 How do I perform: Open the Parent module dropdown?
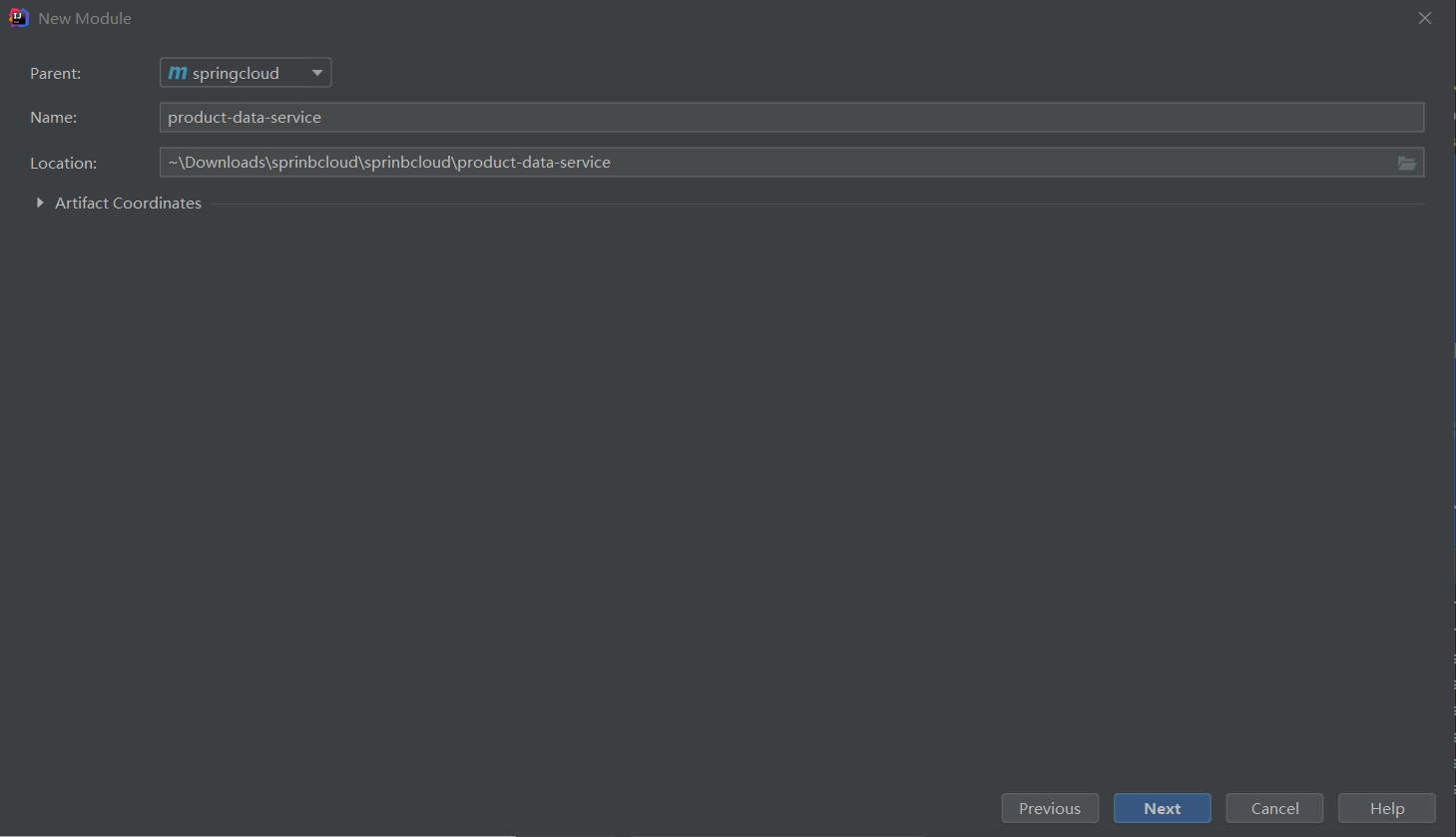coord(245,73)
